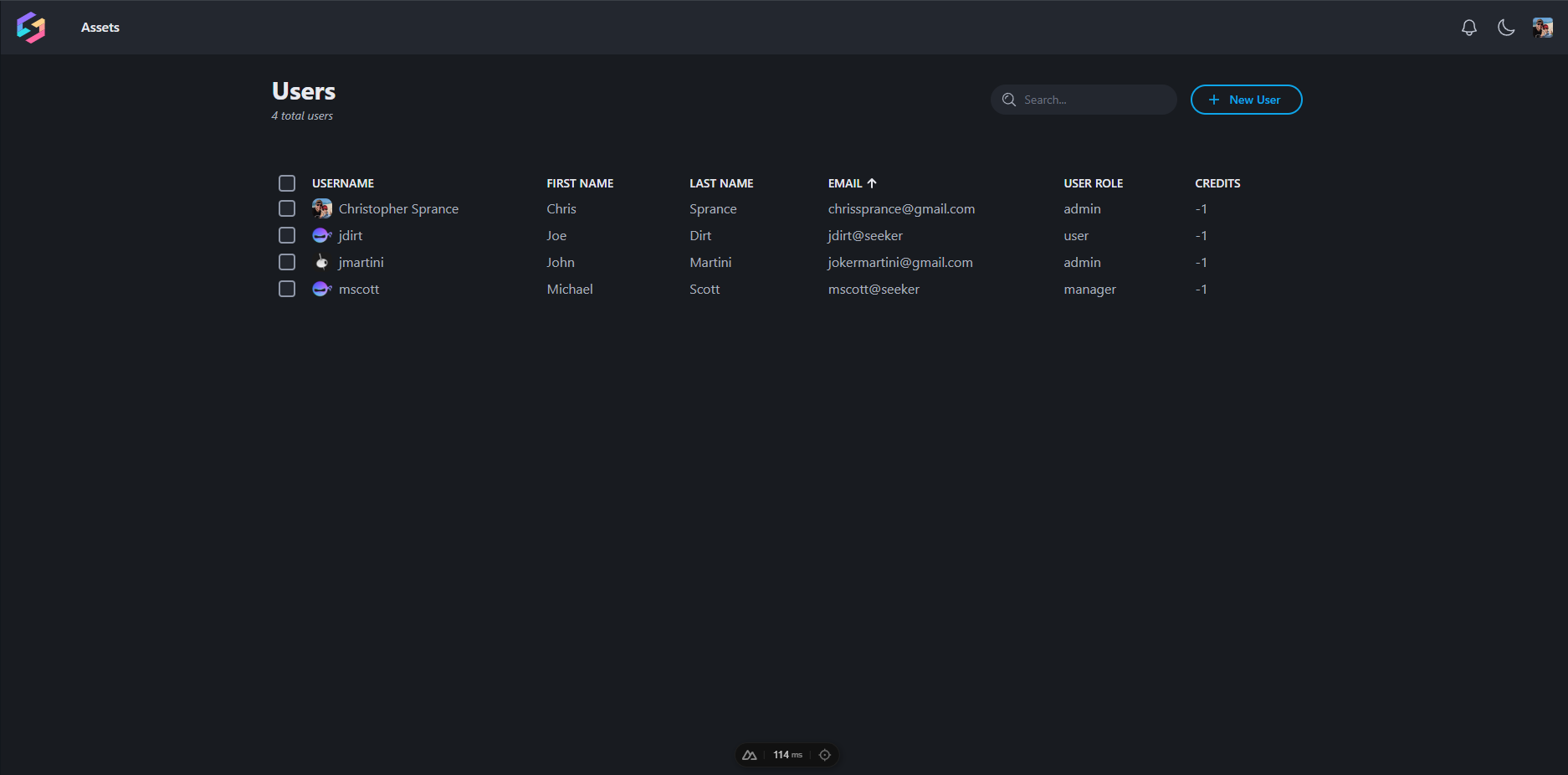Sort users by User Role header

pos(1093,183)
